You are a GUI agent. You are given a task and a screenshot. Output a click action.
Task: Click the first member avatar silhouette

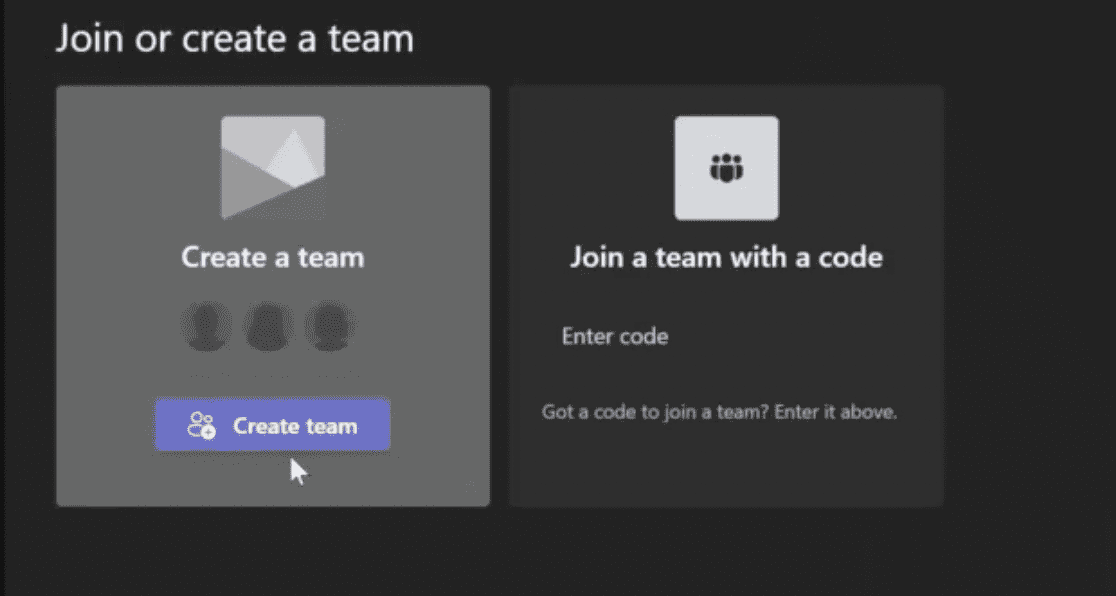coord(206,326)
